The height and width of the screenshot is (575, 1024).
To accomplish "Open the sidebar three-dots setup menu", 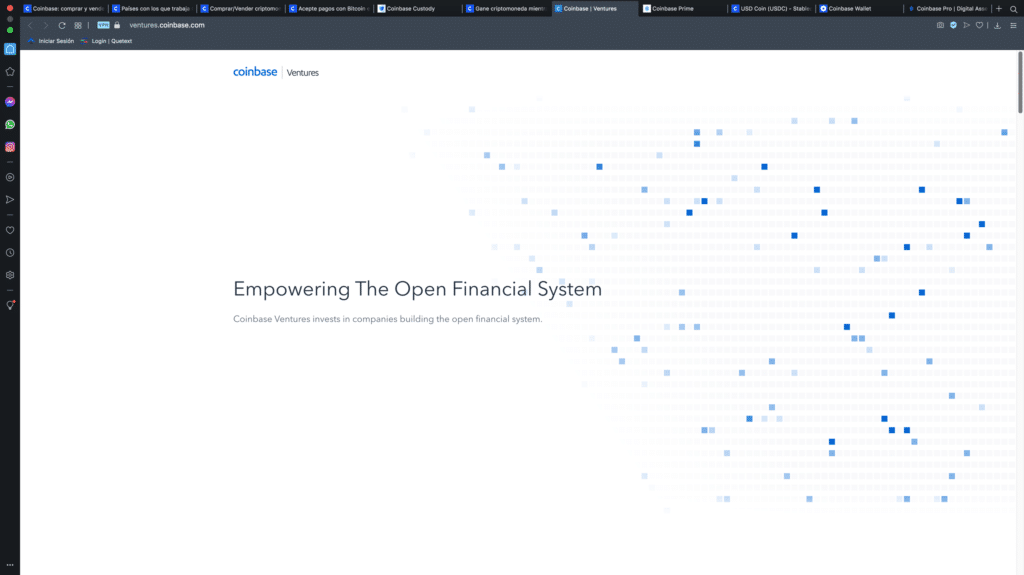I will [x=10, y=565].
